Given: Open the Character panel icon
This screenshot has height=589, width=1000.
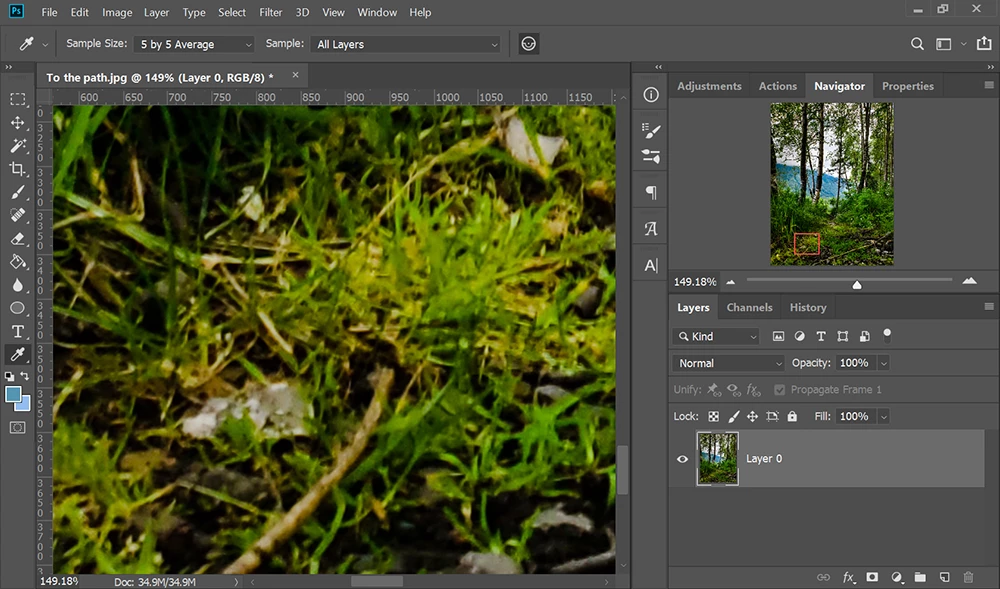Looking at the screenshot, I should 651,265.
